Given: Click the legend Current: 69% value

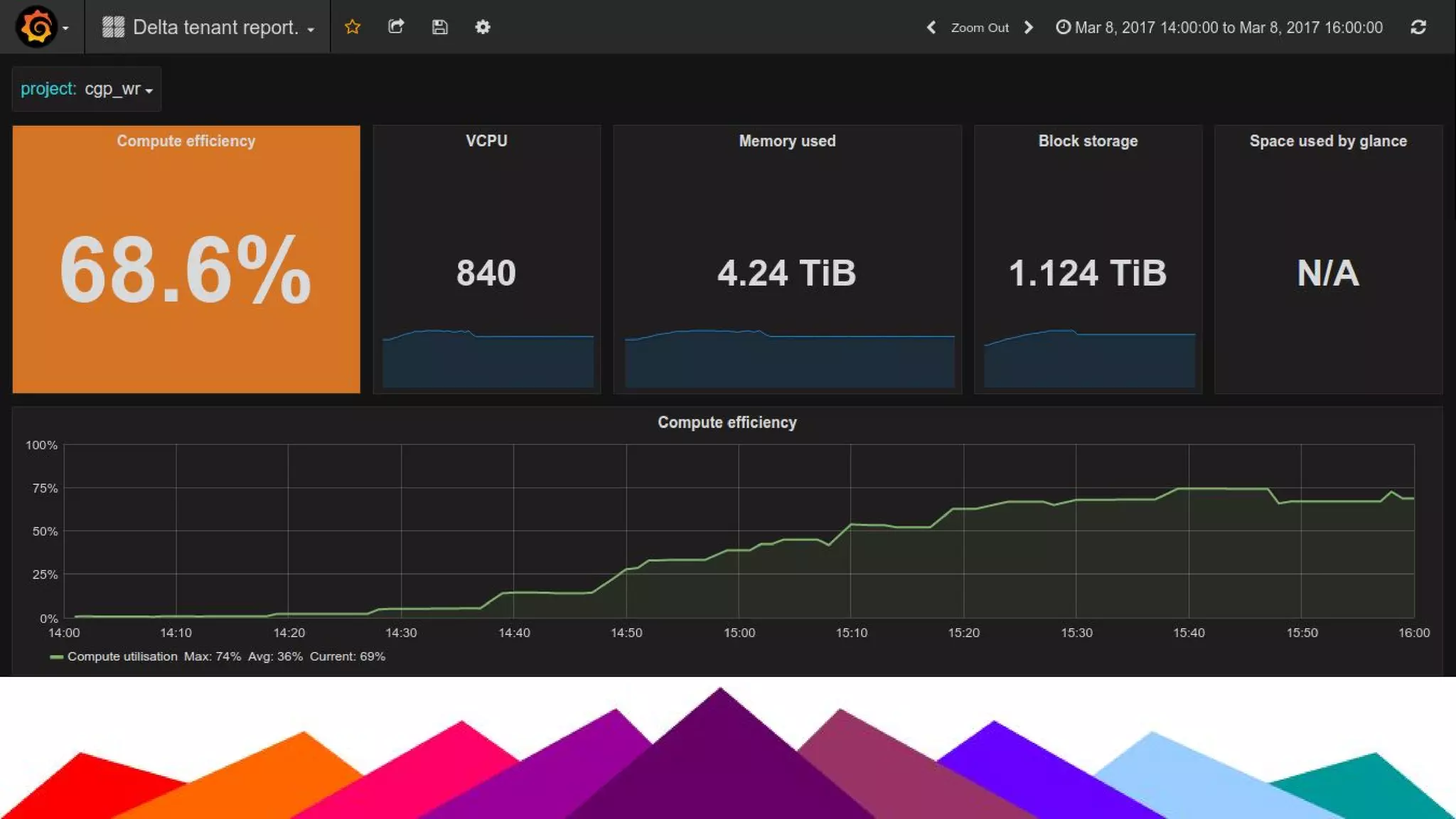Looking at the screenshot, I should click(x=347, y=656).
